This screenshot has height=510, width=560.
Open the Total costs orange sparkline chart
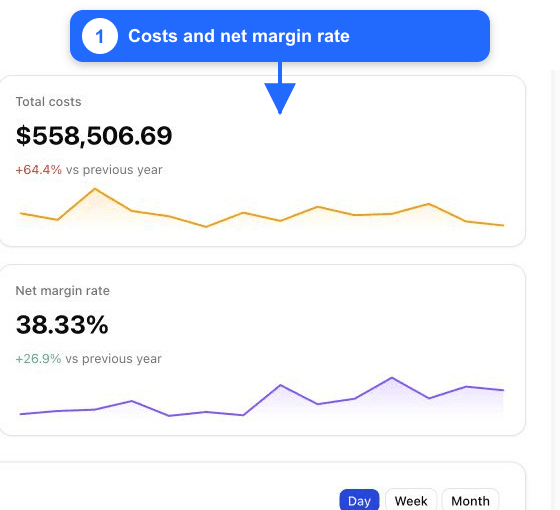tap(262, 208)
